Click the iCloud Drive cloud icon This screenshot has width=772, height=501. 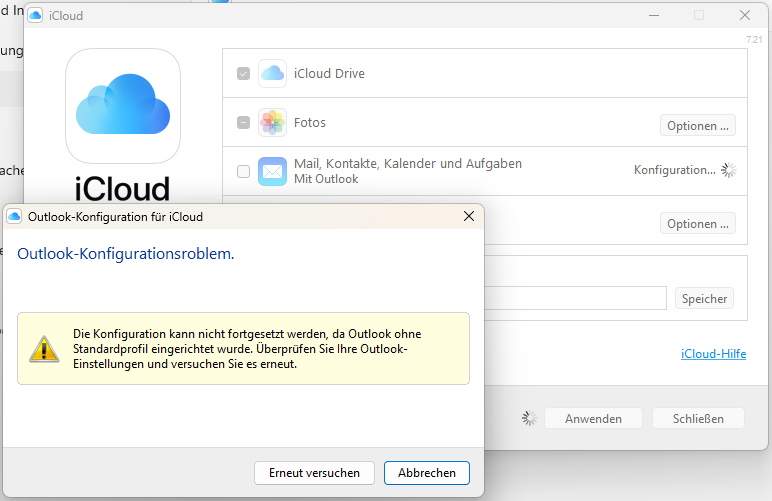point(272,73)
